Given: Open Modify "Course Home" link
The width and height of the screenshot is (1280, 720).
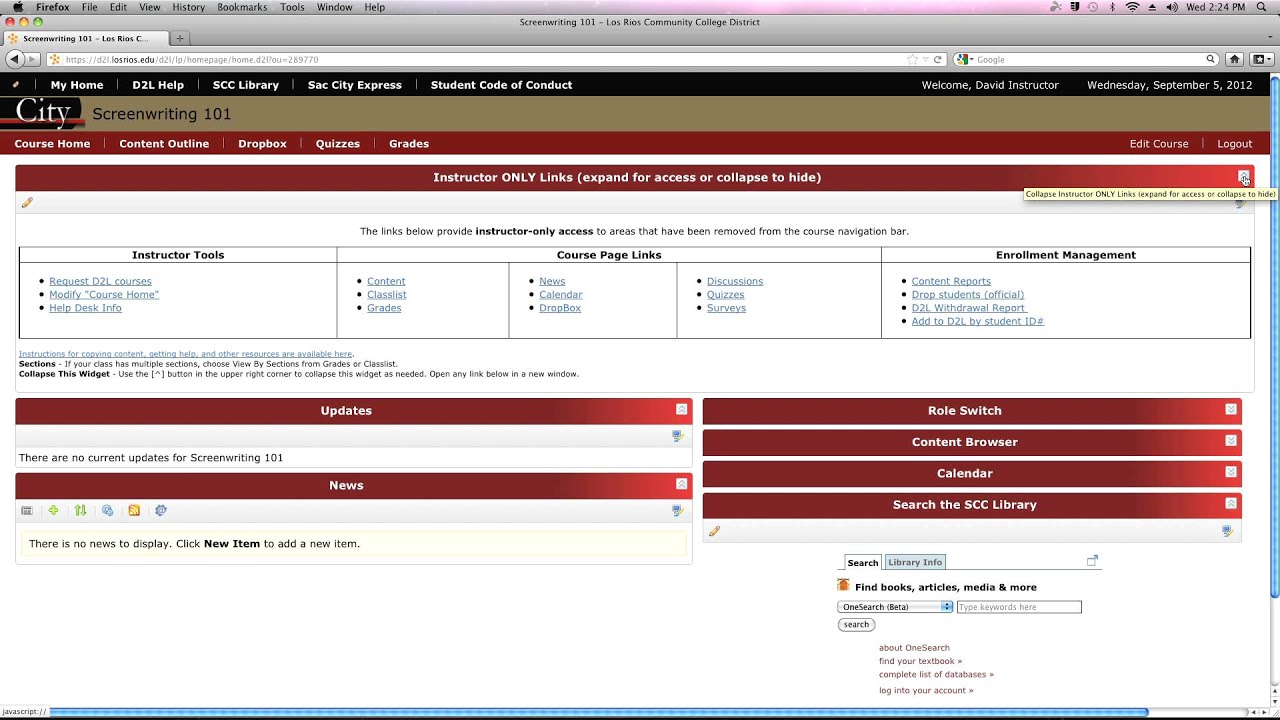Looking at the screenshot, I should (104, 295).
